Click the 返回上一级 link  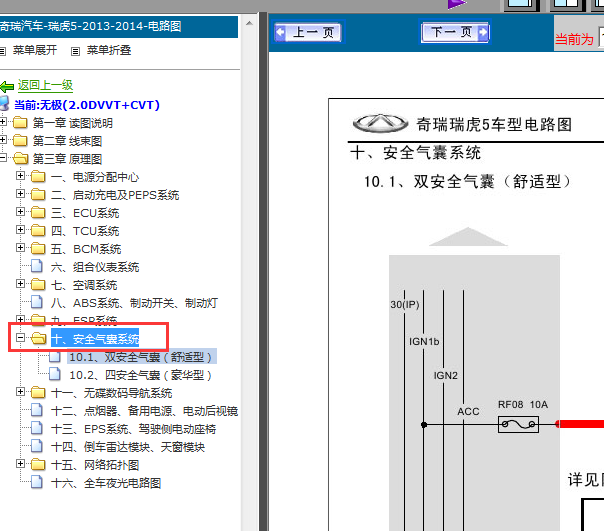click(45, 85)
